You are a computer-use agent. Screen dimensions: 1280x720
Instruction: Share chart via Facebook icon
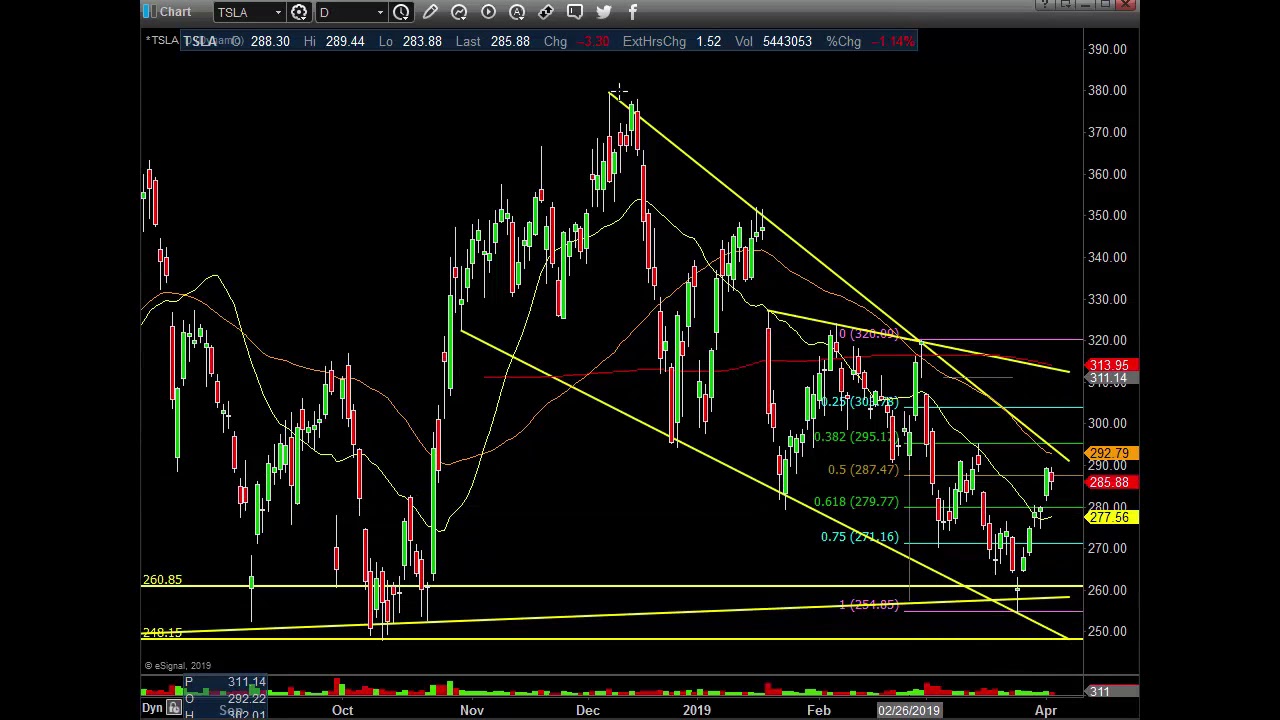[633, 12]
